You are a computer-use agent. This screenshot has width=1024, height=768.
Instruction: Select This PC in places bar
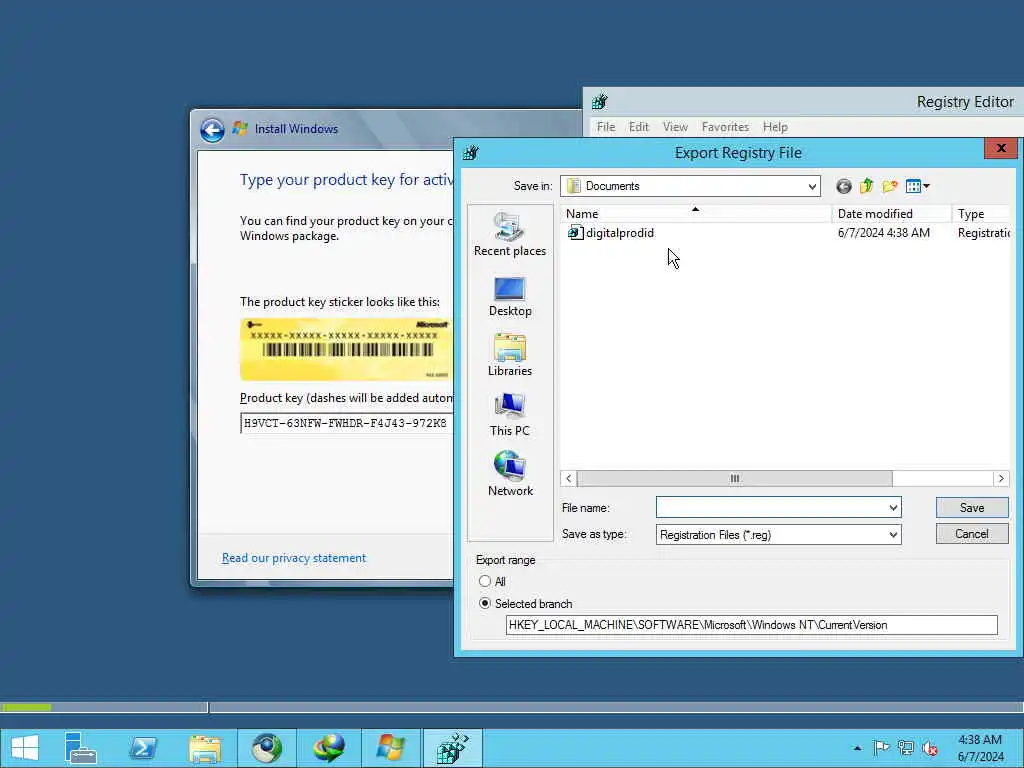509,415
